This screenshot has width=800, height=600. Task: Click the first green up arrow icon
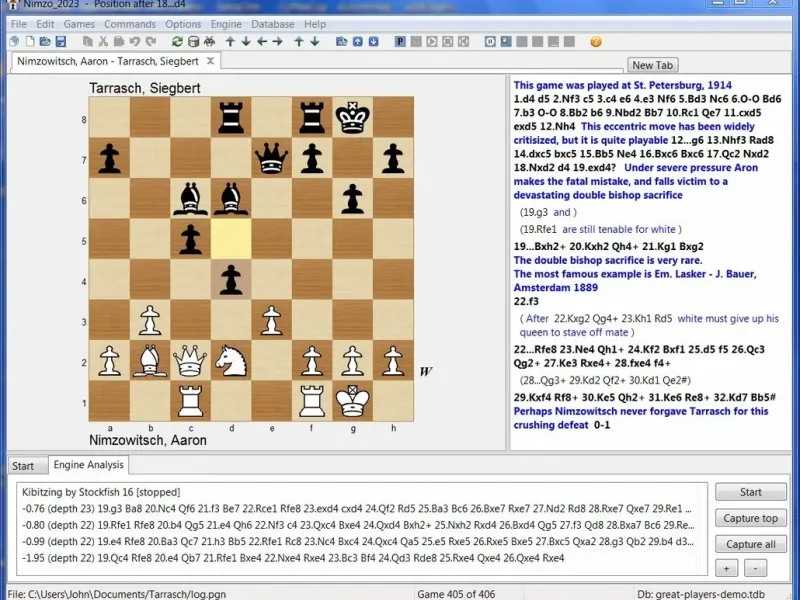(x=230, y=42)
